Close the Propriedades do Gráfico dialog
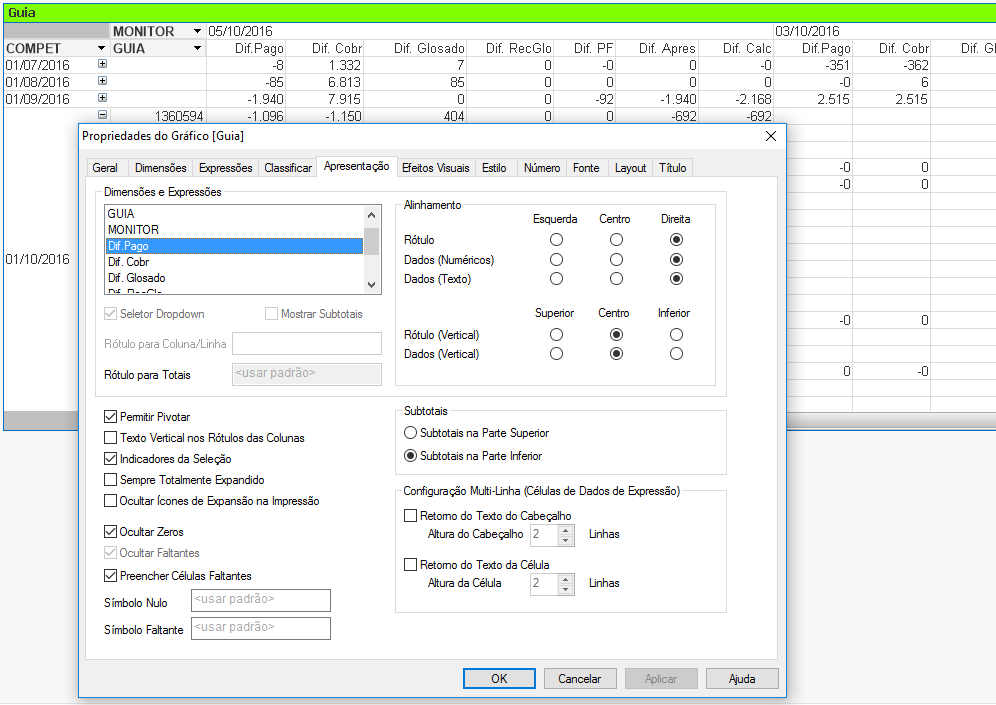996x705 pixels. coord(770,136)
